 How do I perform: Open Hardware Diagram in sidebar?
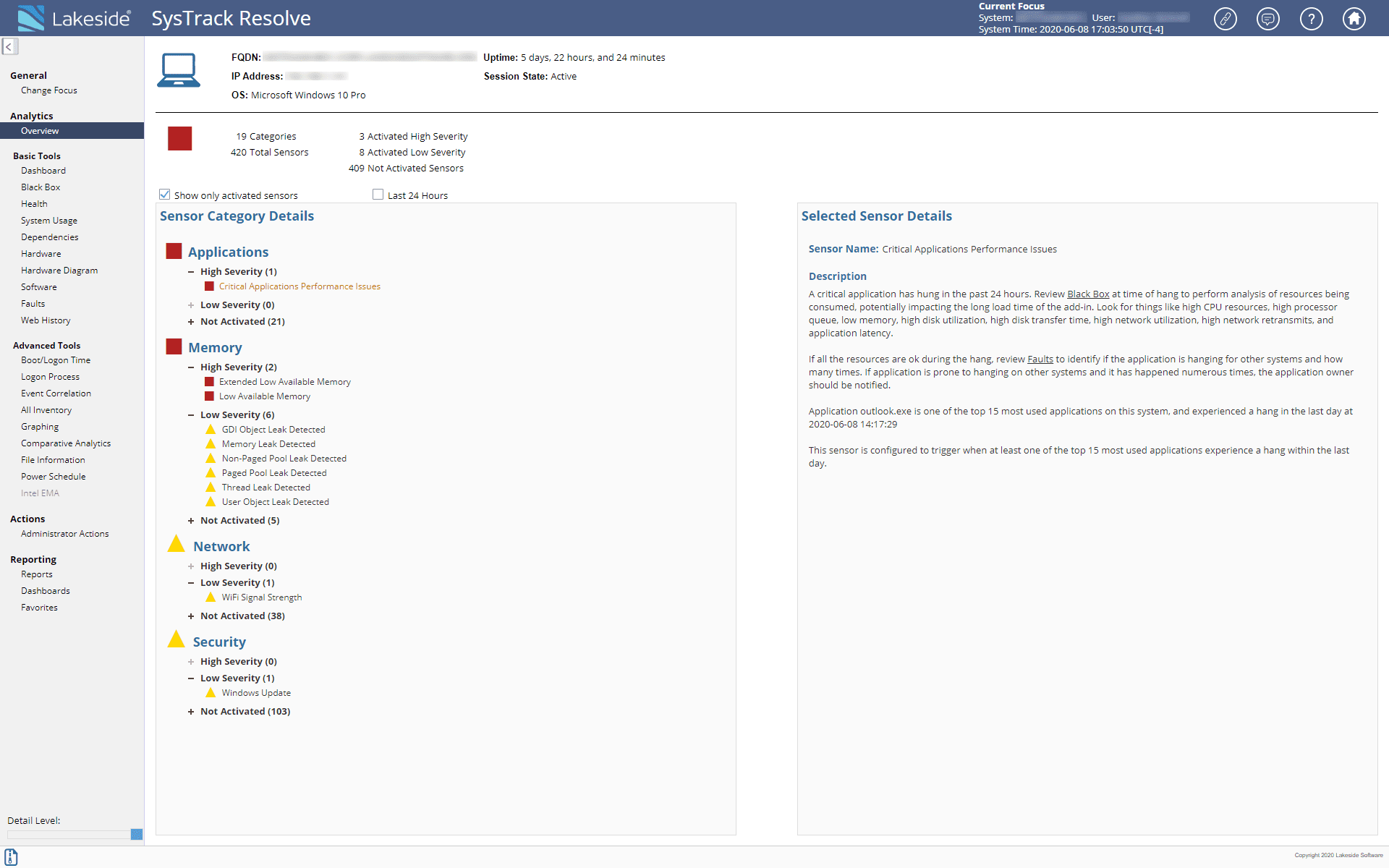coord(59,271)
